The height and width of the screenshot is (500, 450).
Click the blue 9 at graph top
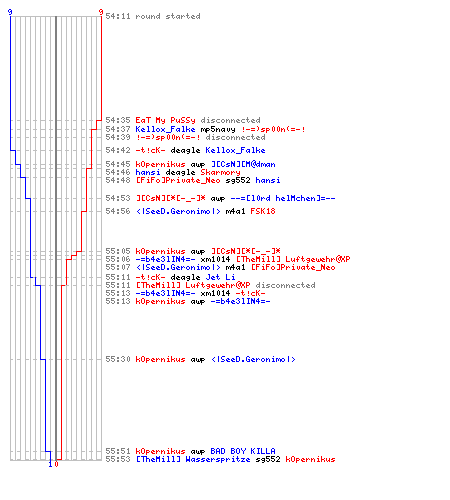pos(10,12)
